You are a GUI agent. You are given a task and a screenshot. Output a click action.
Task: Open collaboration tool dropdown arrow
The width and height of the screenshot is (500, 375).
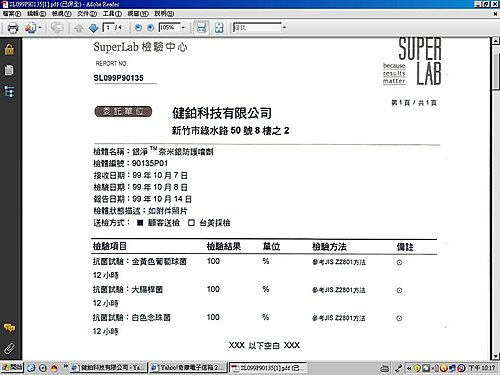click(x=40, y=28)
